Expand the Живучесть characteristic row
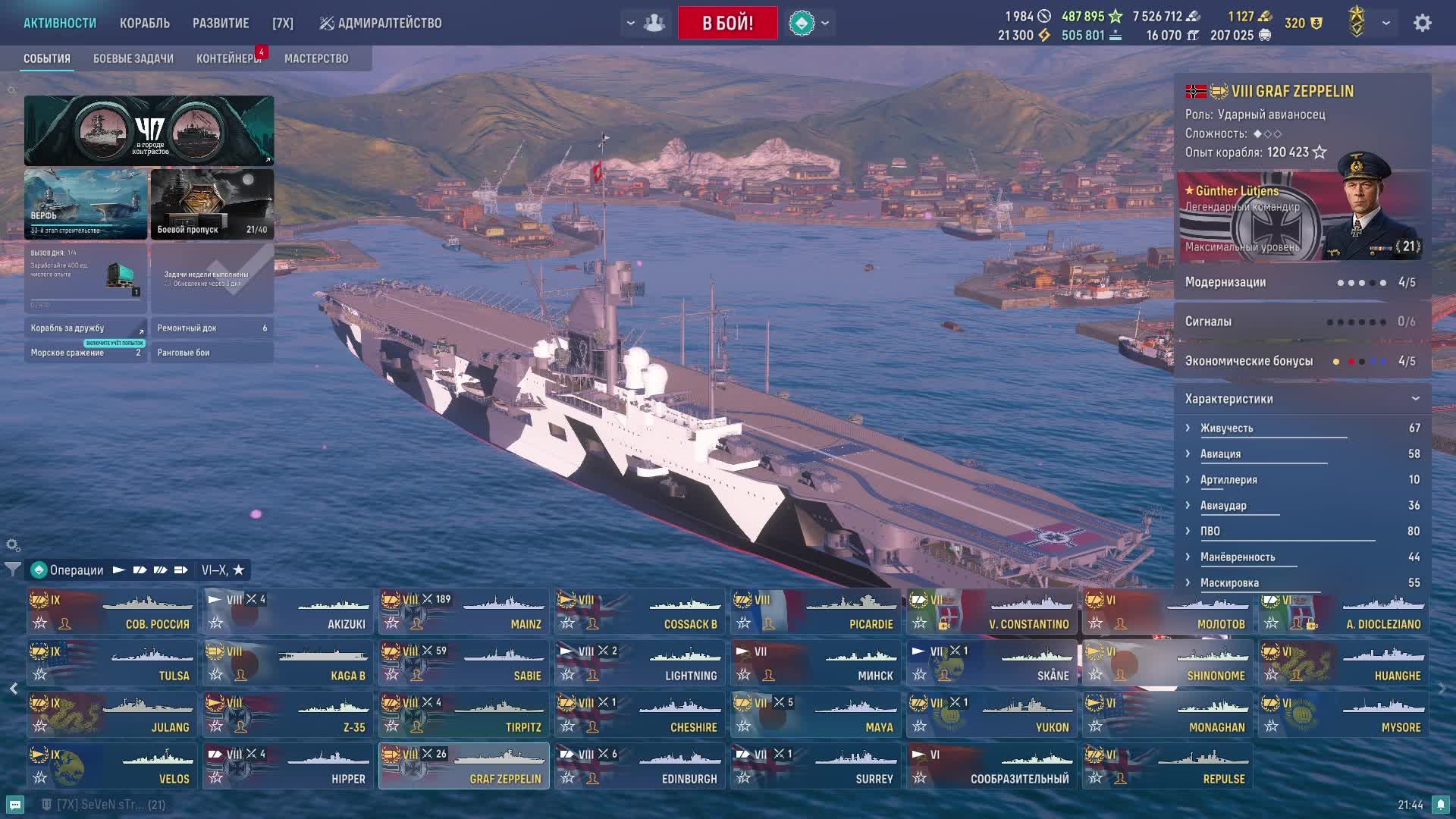This screenshot has height=819, width=1456. coord(1302,428)
